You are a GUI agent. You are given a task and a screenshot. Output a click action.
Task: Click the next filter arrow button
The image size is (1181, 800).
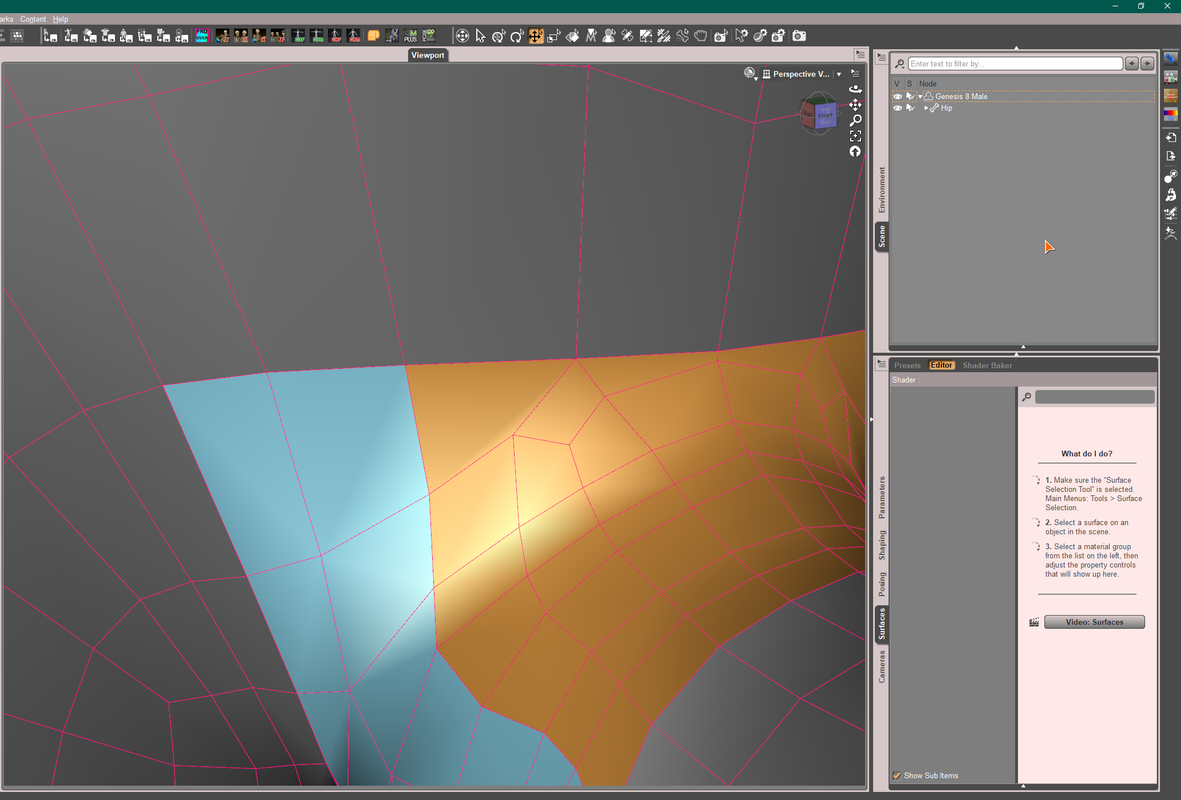point(1147,64)
